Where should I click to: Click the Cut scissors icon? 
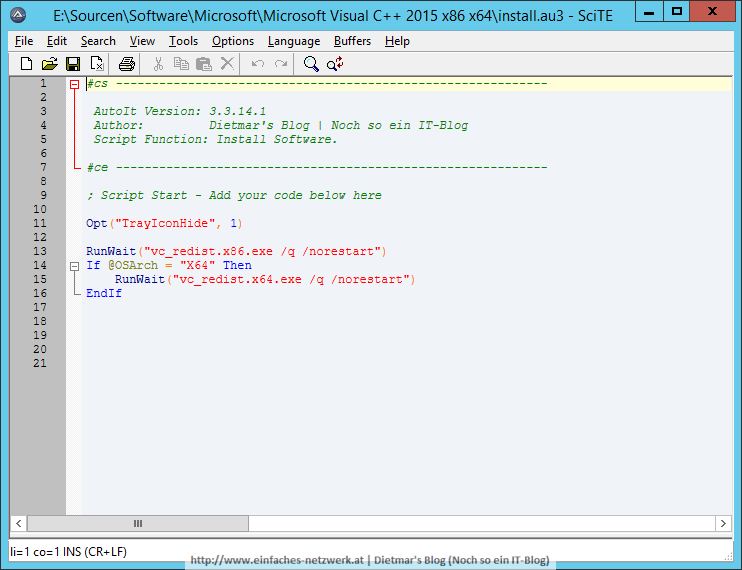click(158, 63)
